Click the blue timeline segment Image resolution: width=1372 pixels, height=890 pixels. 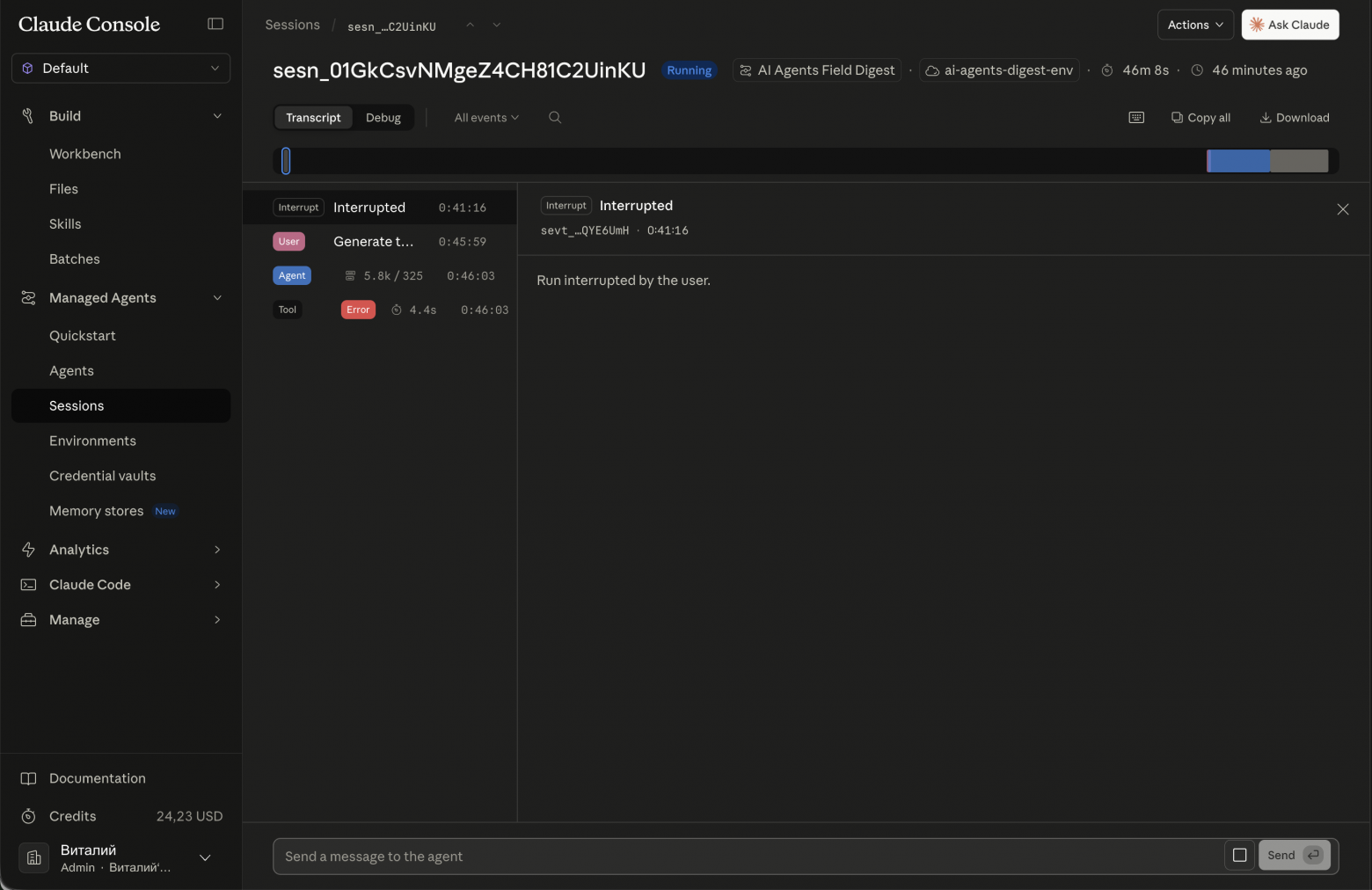pyautogui.click(x=1239, y=161)
